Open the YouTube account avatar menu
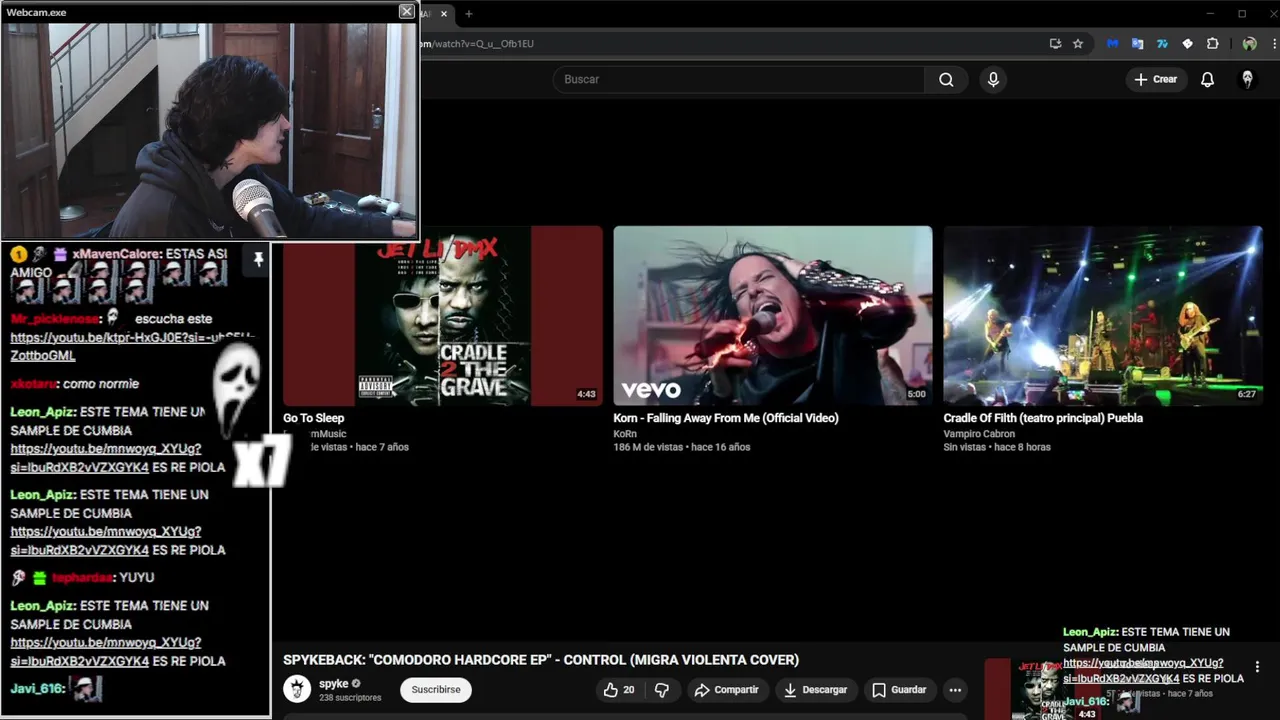Screen dimensions: 1280x720 [1247, 79]
